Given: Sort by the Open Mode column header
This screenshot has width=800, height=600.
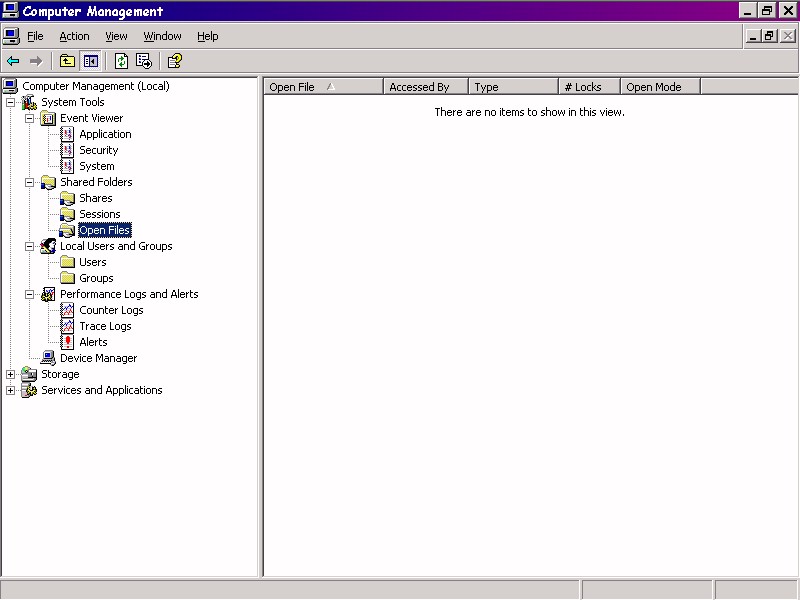Looking at the screenshot, I should pos(661,87).
